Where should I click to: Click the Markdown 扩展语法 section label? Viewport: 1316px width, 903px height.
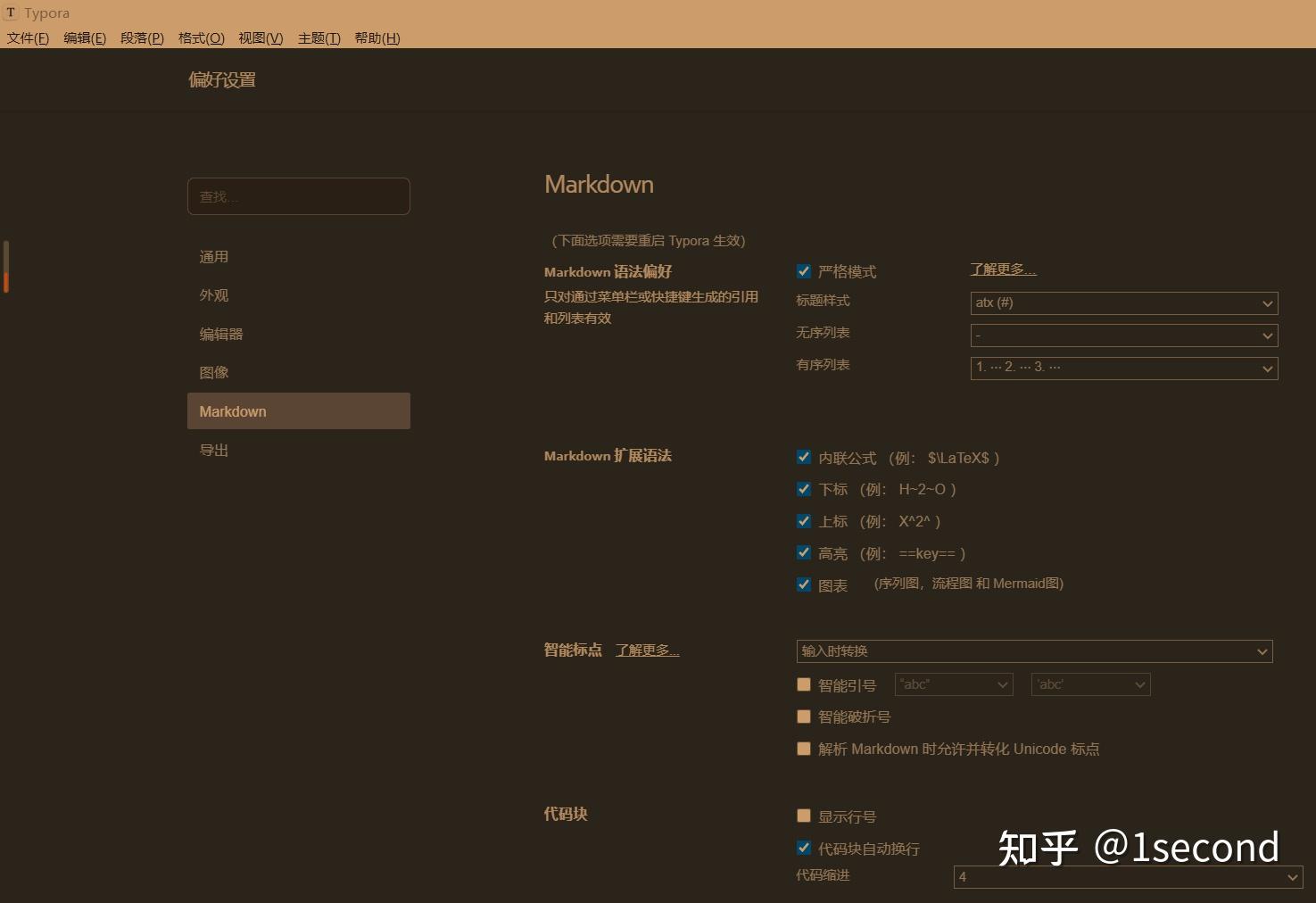click(x=608, y=456)
